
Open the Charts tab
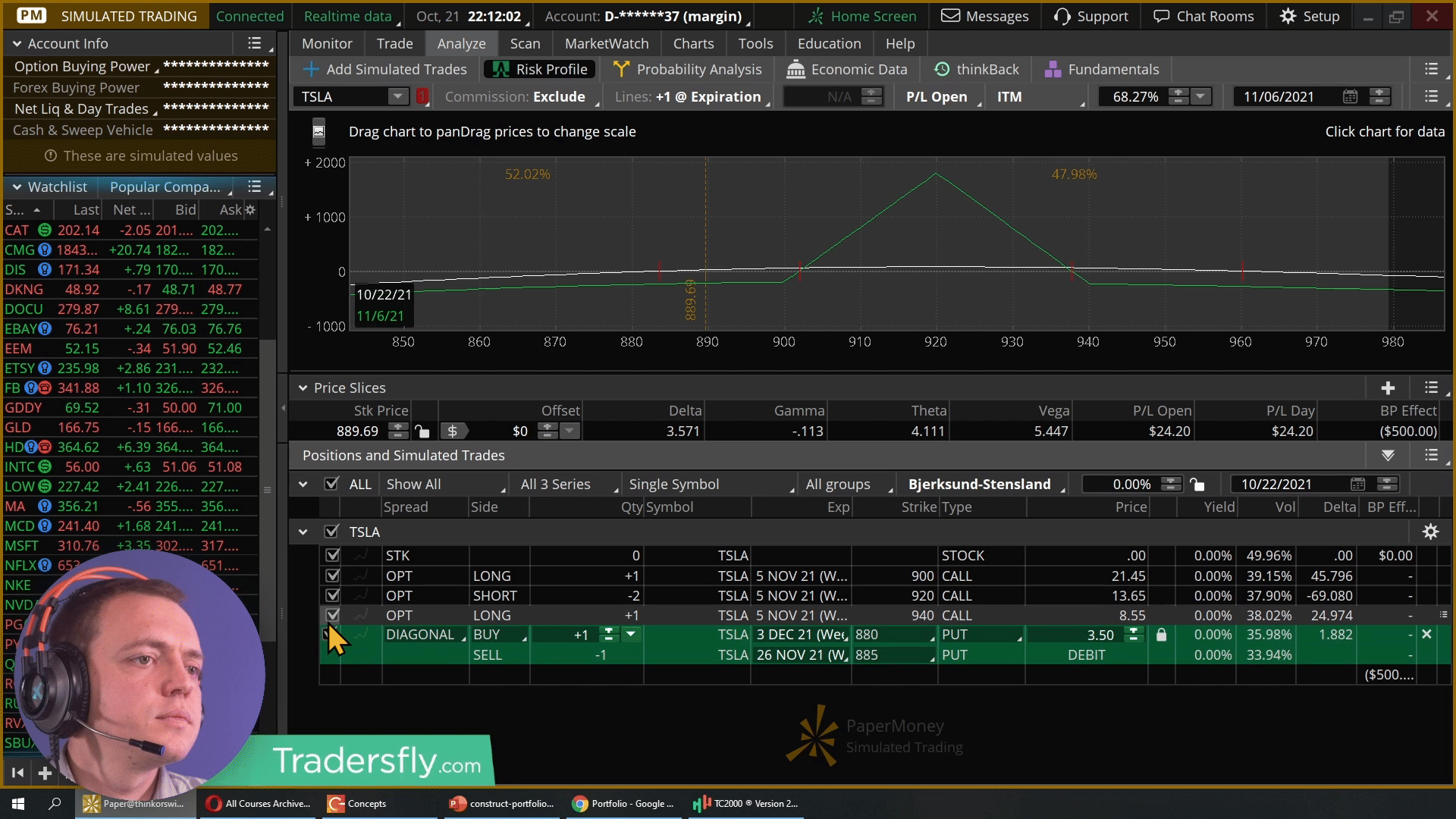coord(693,43)
